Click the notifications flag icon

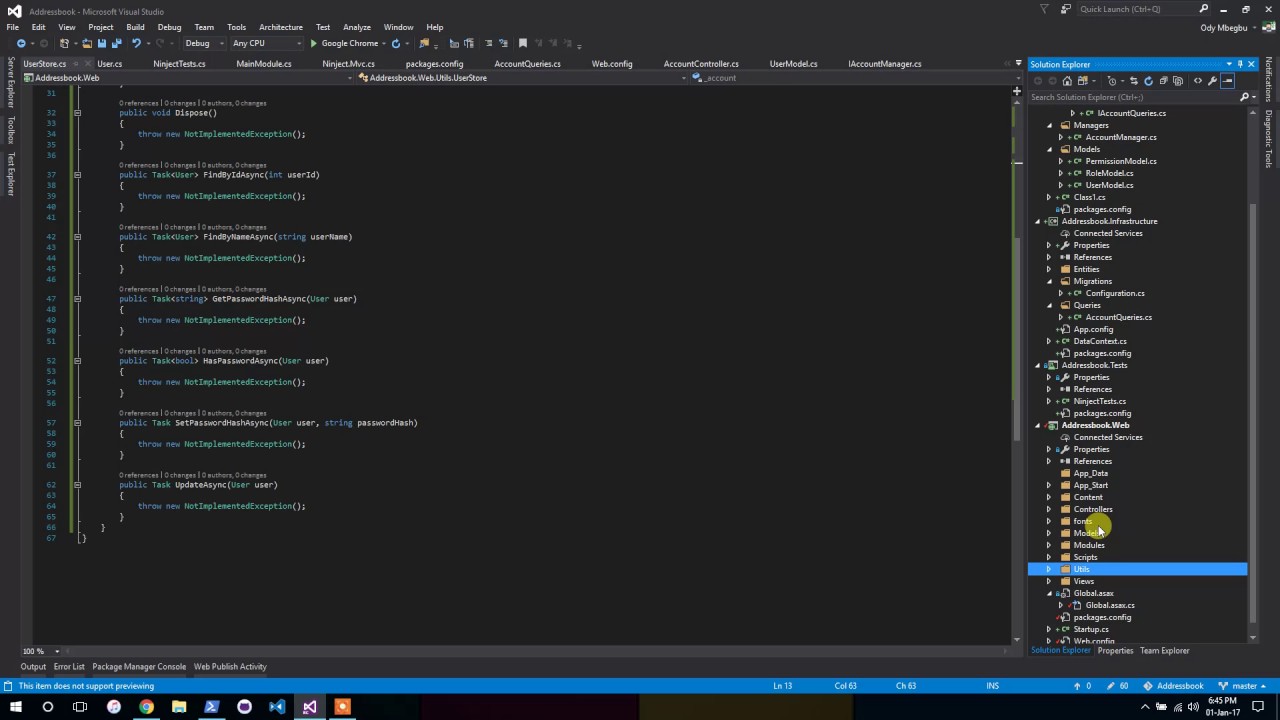coord(1044,9)
